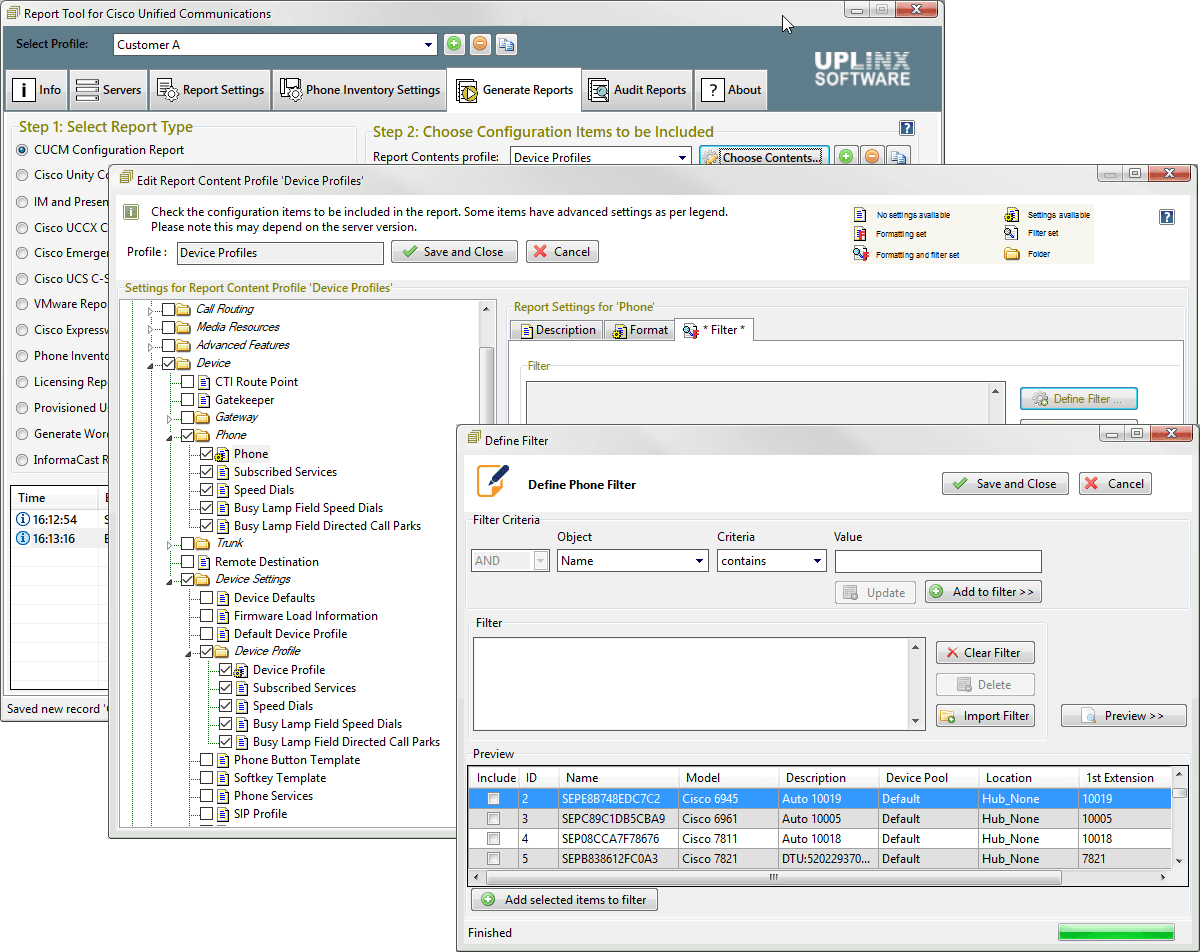1200x952 pixels.
Task: Click the blue help icon in Step 2 header
Action: point(907,128)
